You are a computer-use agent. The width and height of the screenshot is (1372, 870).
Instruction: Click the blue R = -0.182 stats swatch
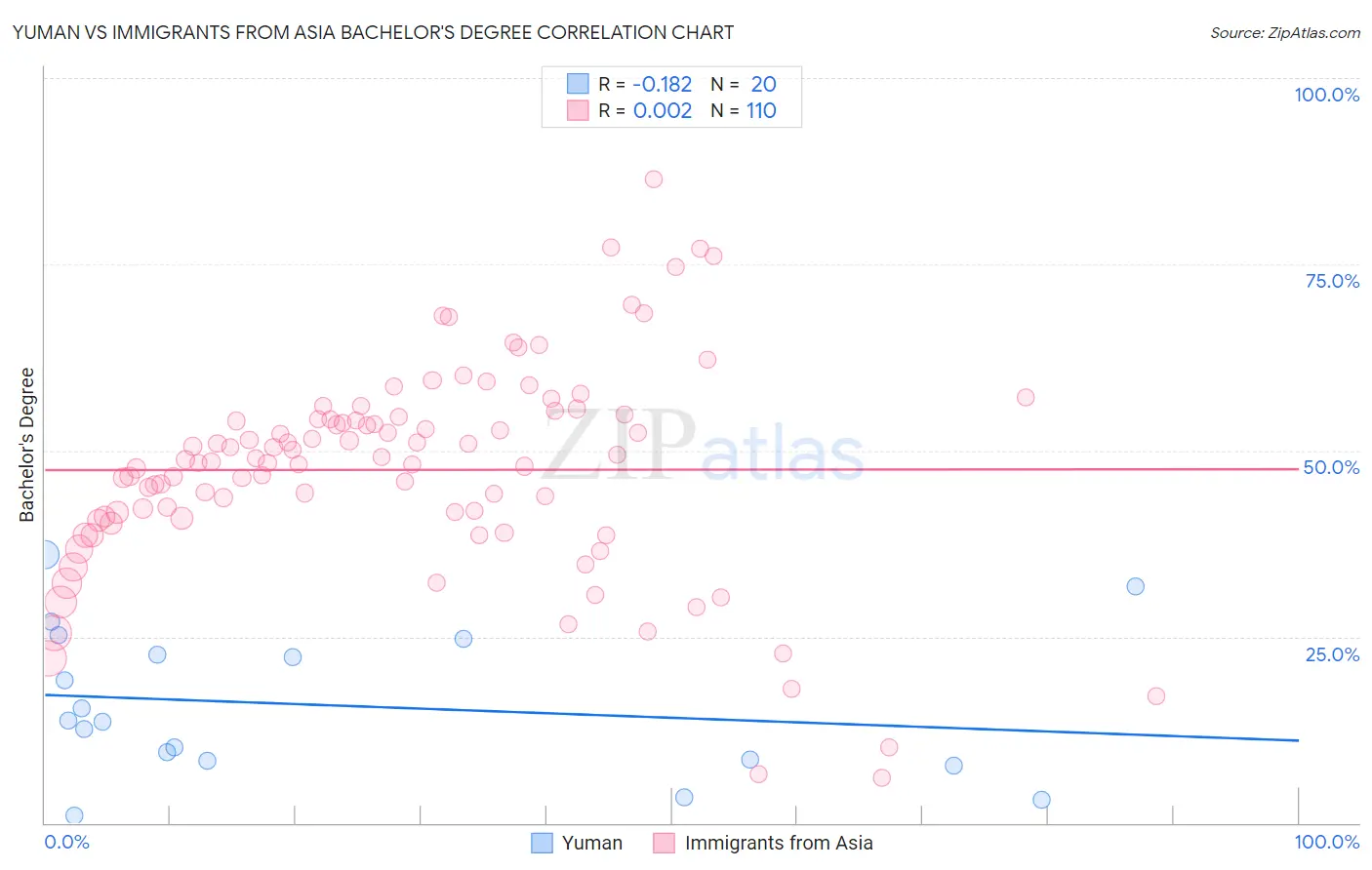(578, 84)
